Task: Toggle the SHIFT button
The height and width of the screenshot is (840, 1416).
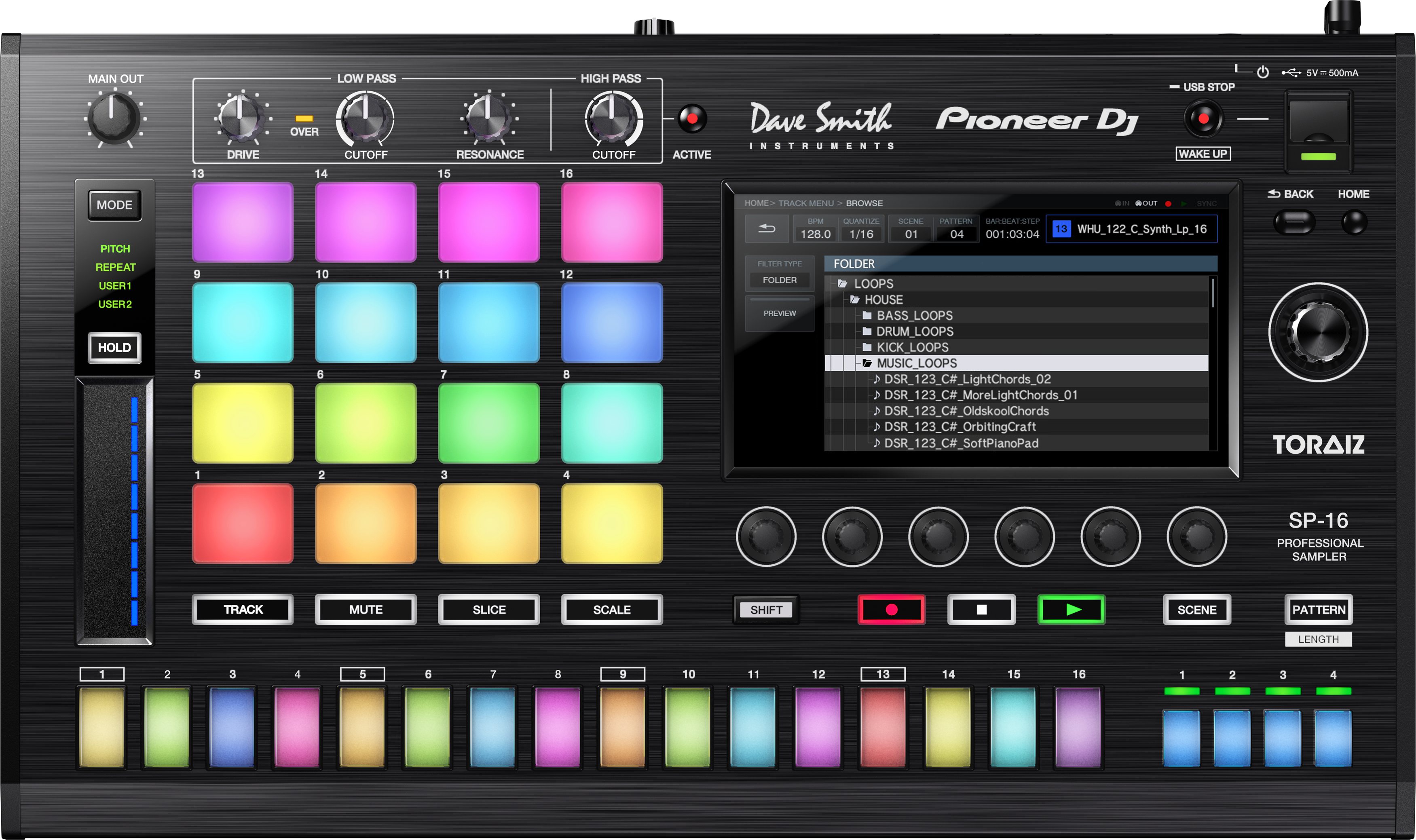Action: click(765, 610)
